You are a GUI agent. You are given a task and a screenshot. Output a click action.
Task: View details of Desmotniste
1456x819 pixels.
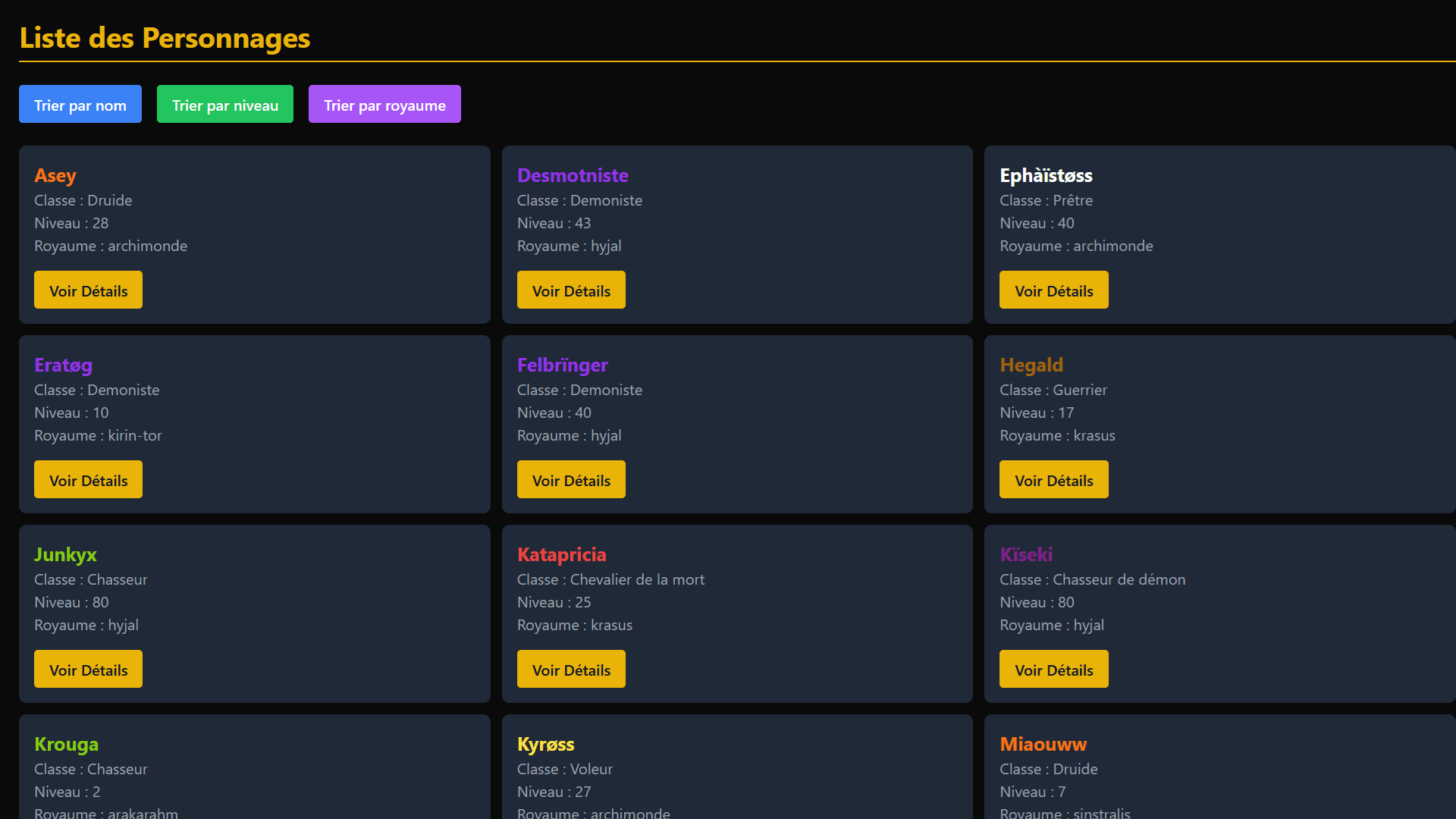(571, 290)
